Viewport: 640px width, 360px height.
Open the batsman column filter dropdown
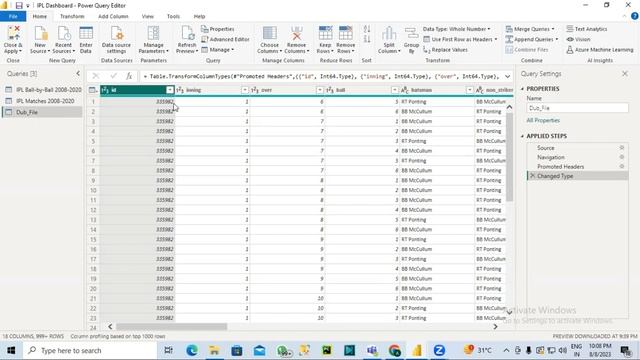tap(470, 90)
